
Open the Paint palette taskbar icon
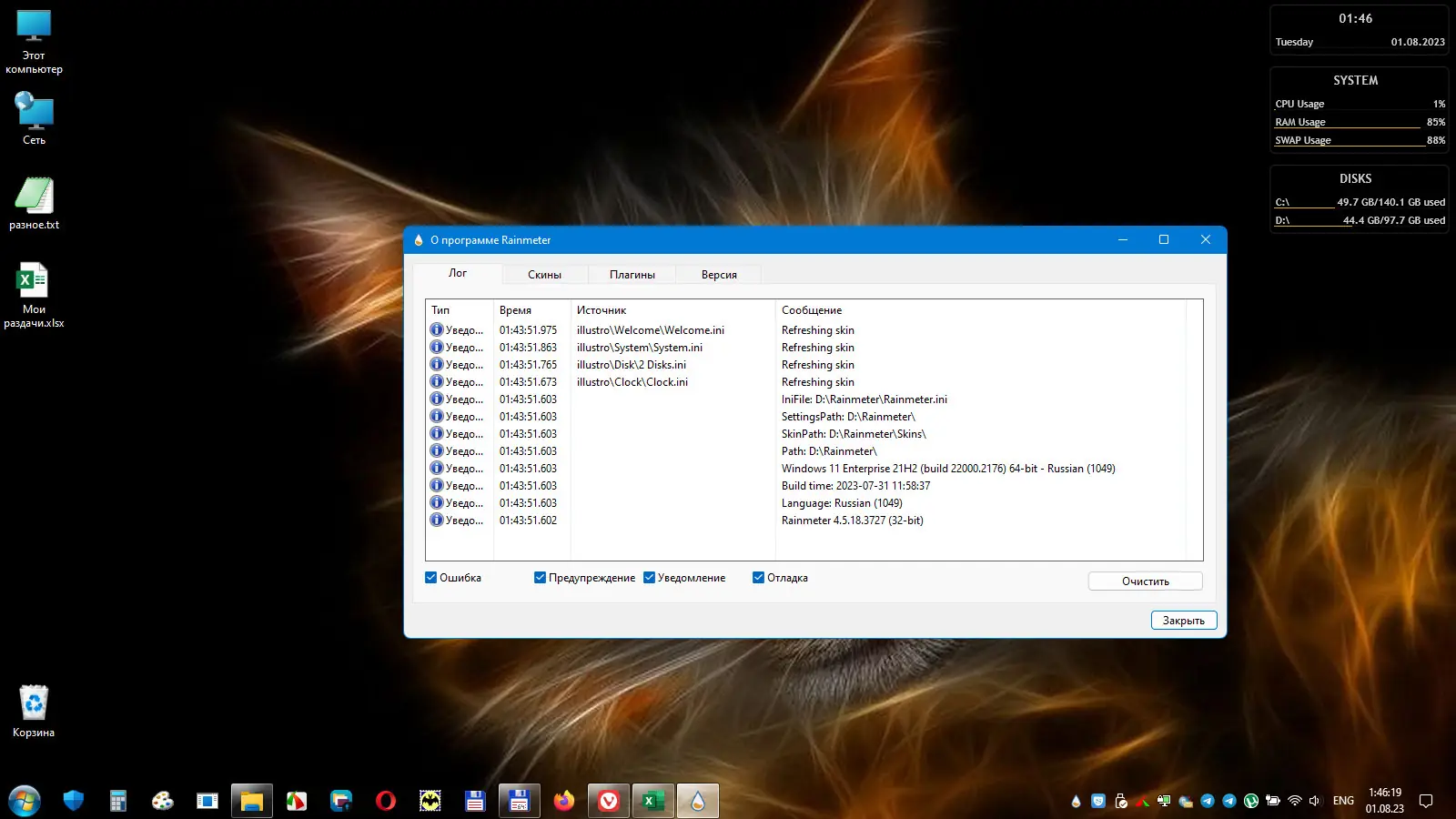[162, 801]
